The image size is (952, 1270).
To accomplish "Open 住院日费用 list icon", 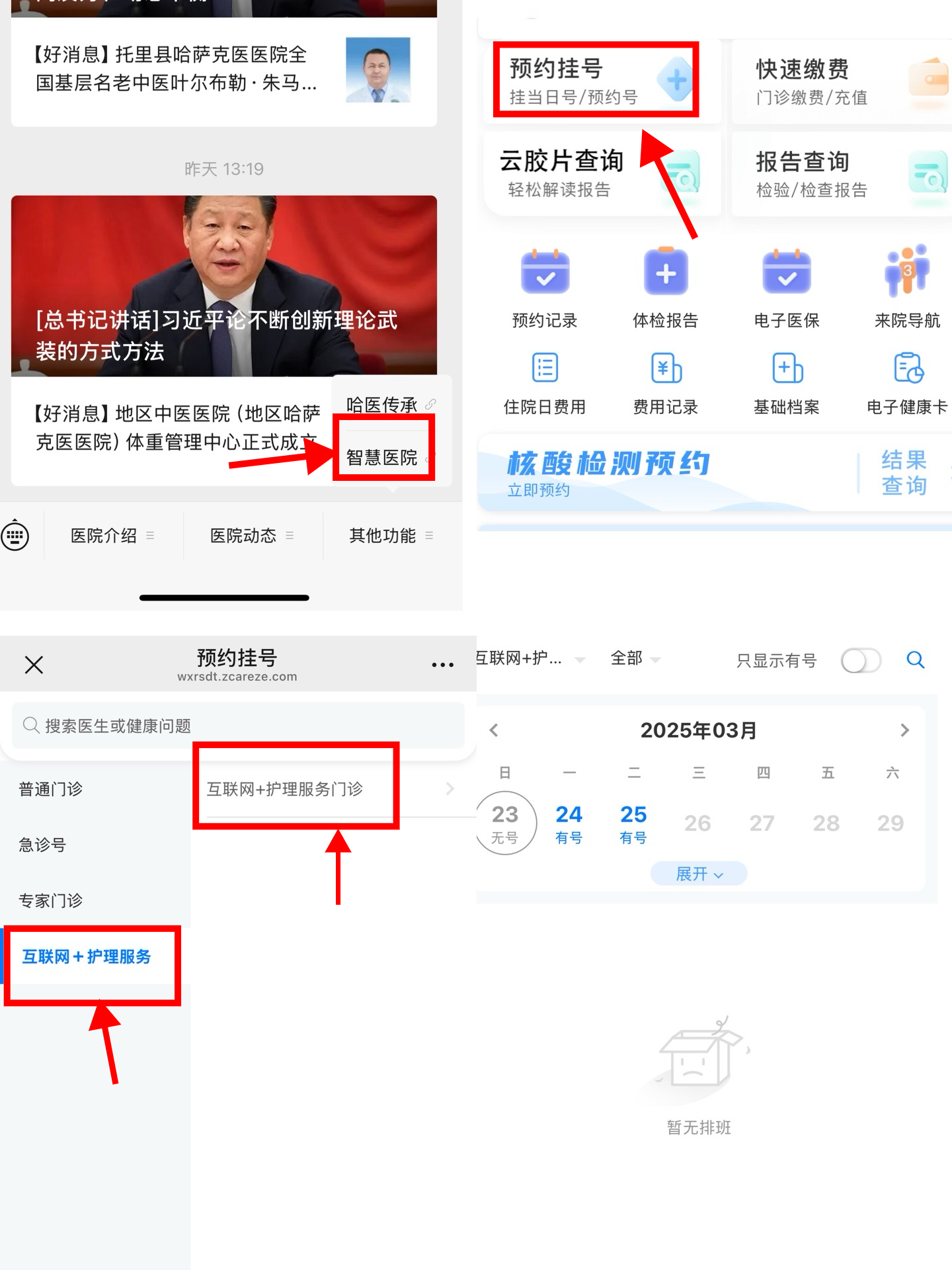I will pyautogui.click(x=545, y=368).
